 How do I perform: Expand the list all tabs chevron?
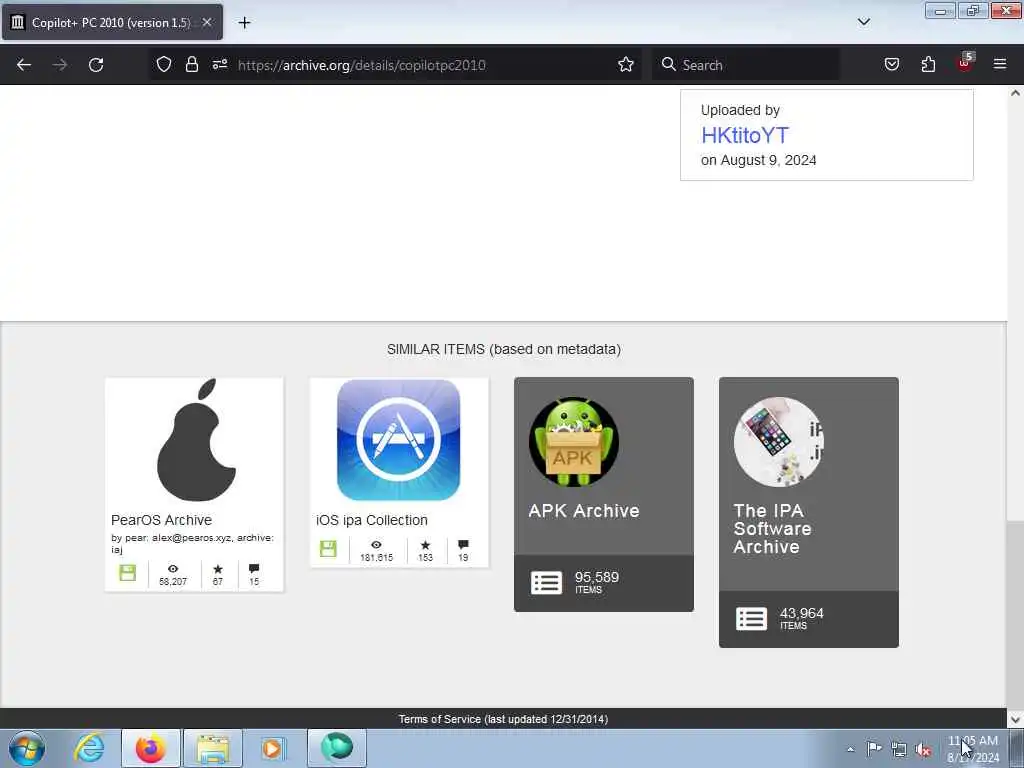[864, 22]
